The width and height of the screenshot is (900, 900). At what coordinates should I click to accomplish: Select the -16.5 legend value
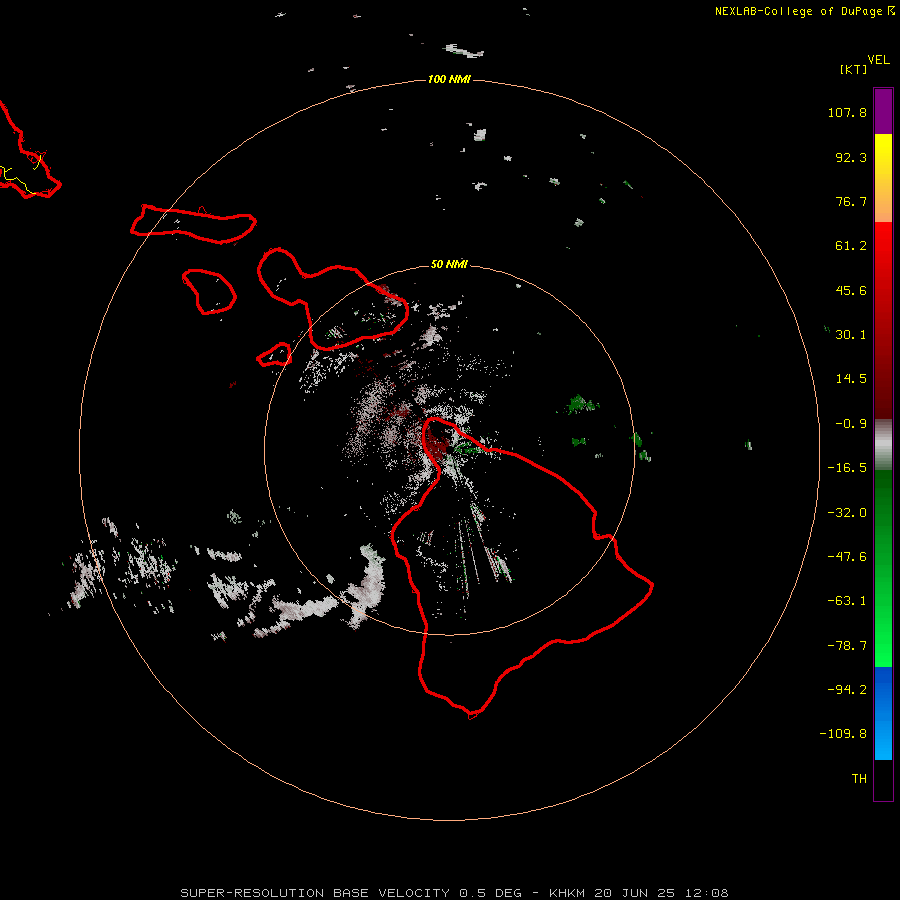pyautogui.click(x=847, y=468)
